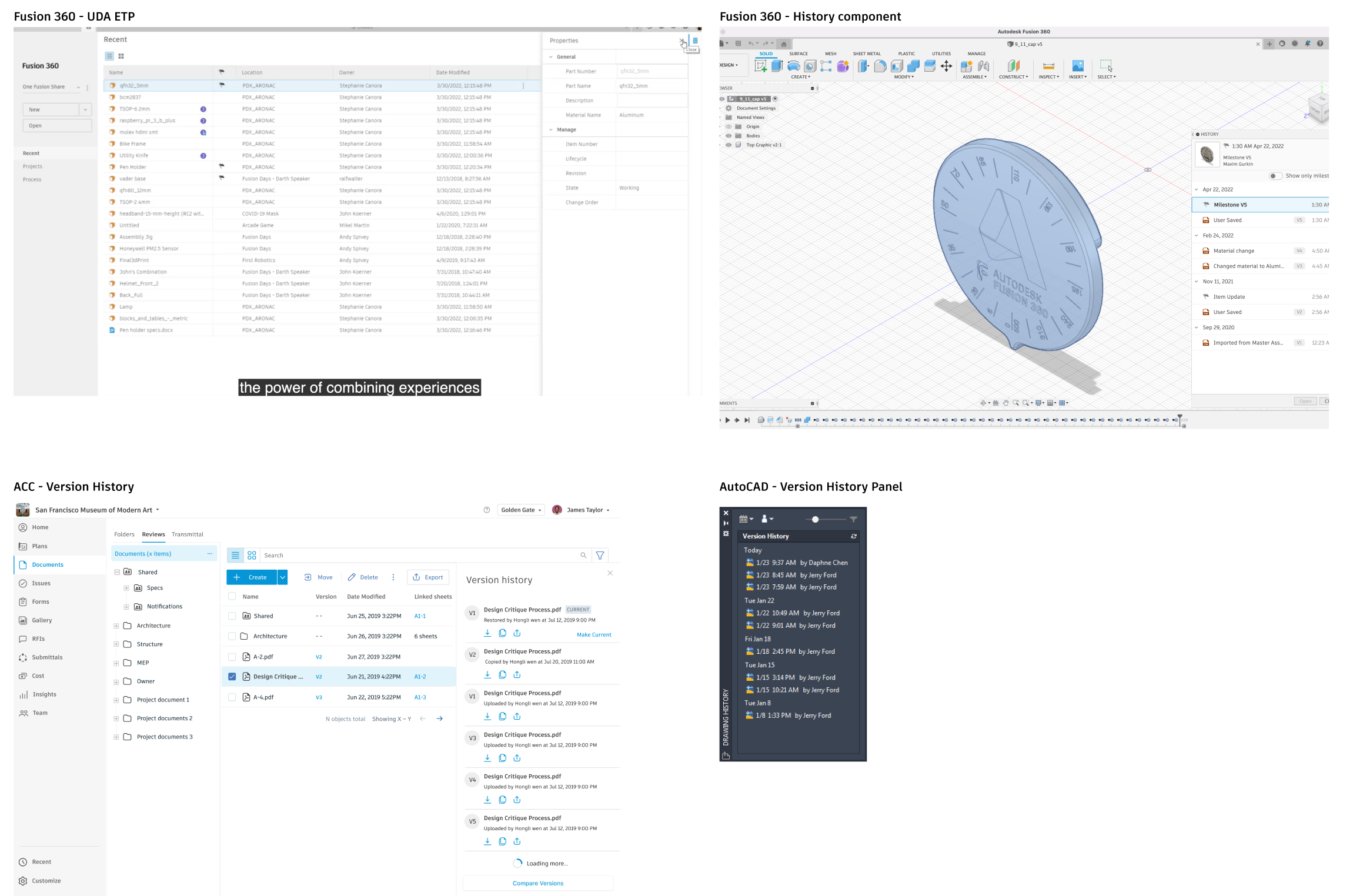The width and height of the screenshot is (1363, 896).
Task: Click the more options dots next to Delete
Action: tap(393, 577)
